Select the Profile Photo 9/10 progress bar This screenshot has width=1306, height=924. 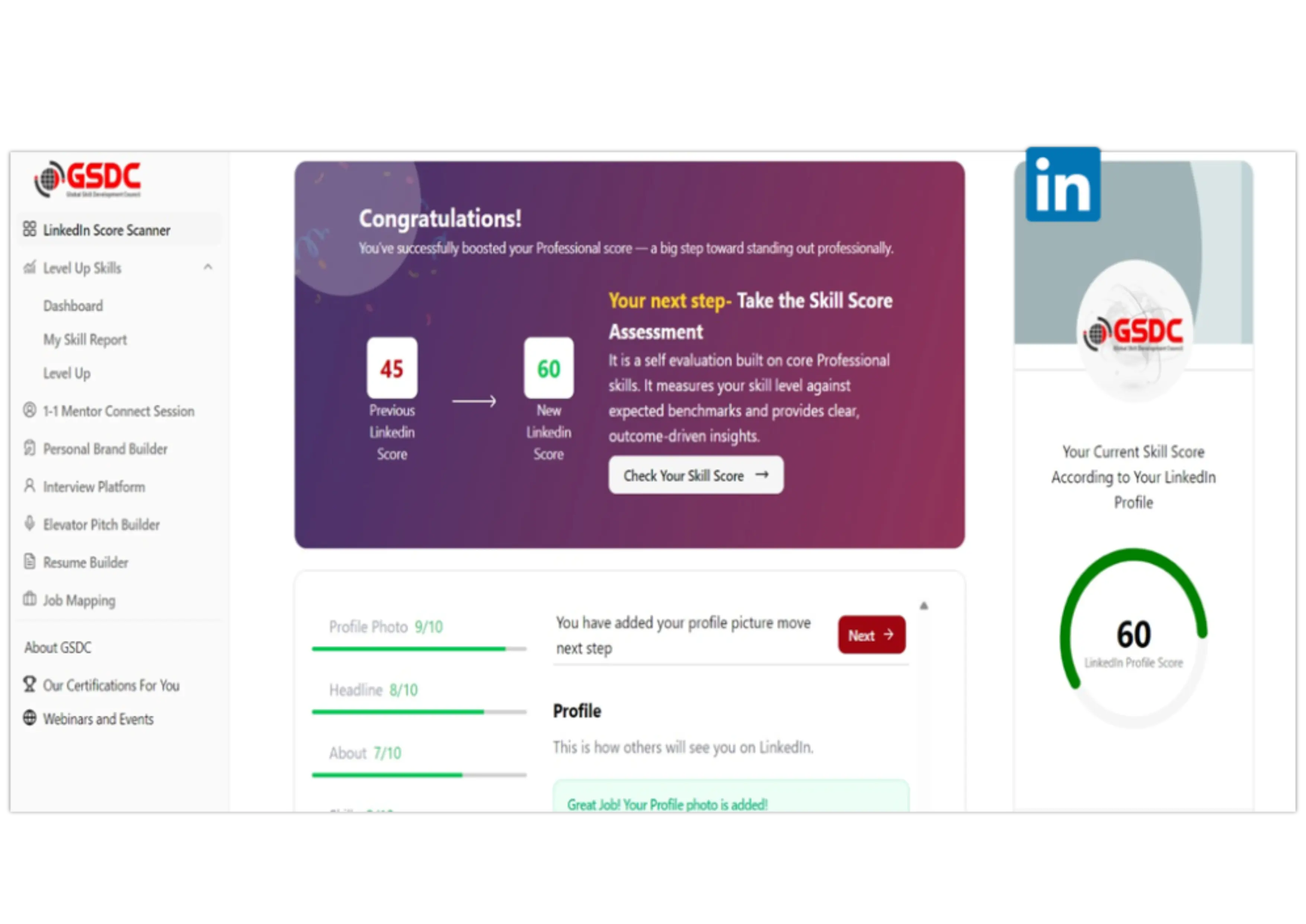419,649
